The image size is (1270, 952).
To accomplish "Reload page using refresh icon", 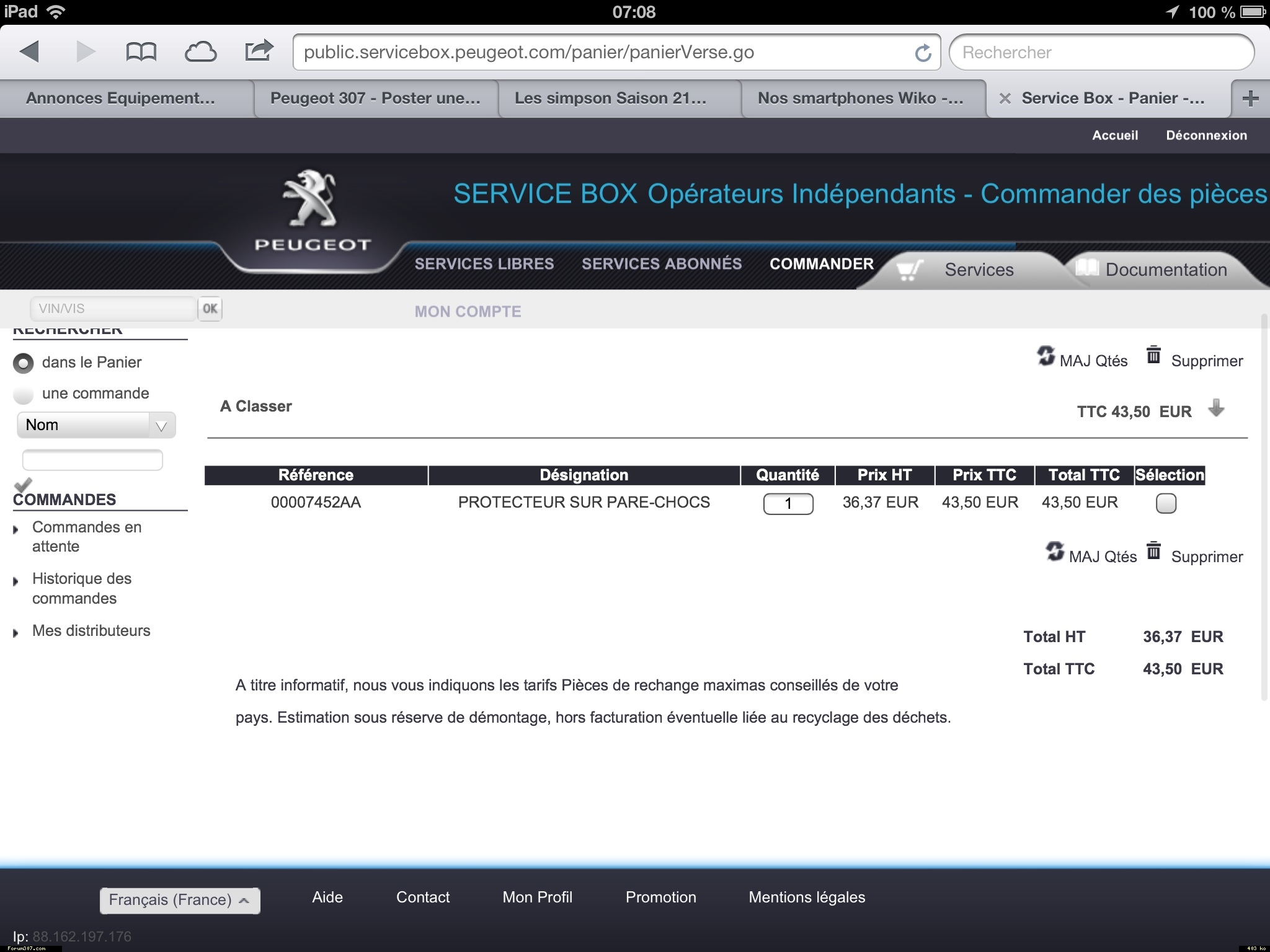I will pos(923,53).
